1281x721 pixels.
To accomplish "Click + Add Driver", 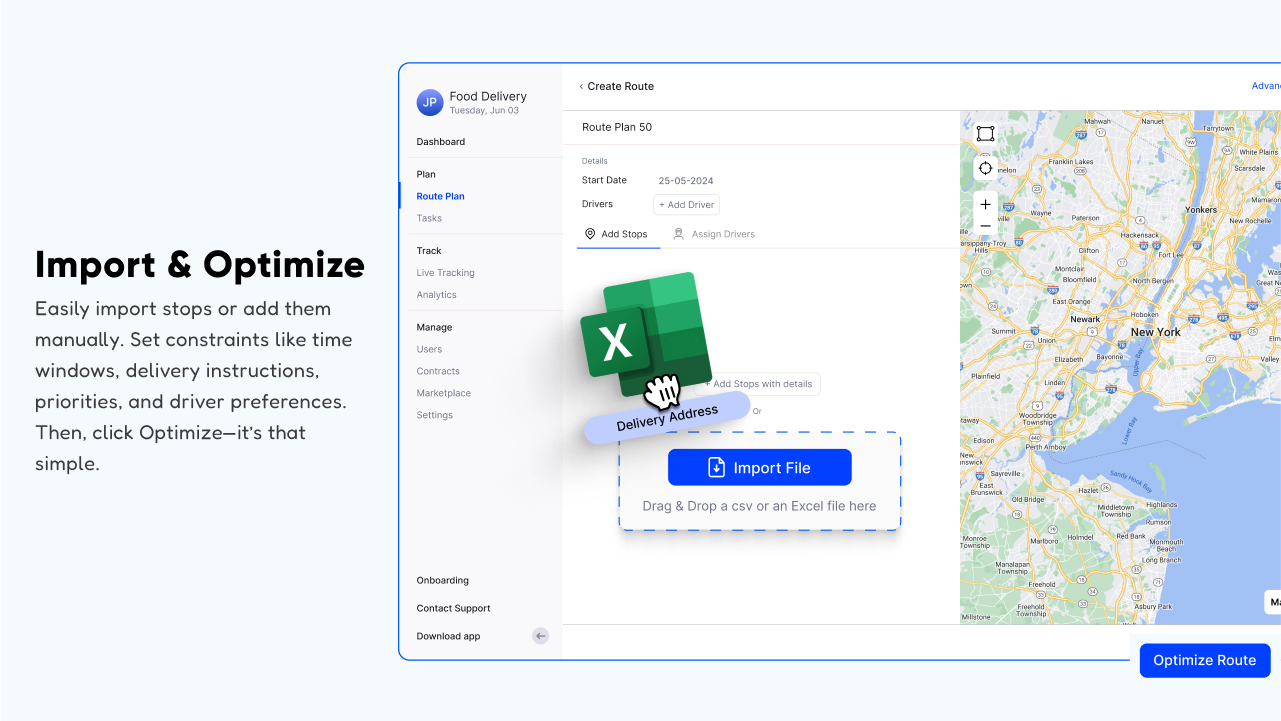I will [686, 204].
